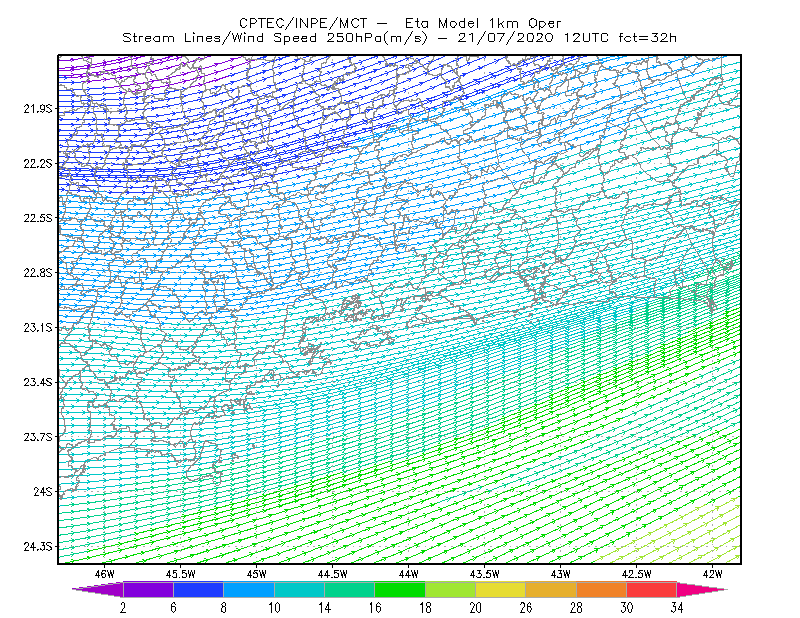This screenshot has width=800, height=618.
Task: Click the '43W' longitude label
Action: click(561, 574)
